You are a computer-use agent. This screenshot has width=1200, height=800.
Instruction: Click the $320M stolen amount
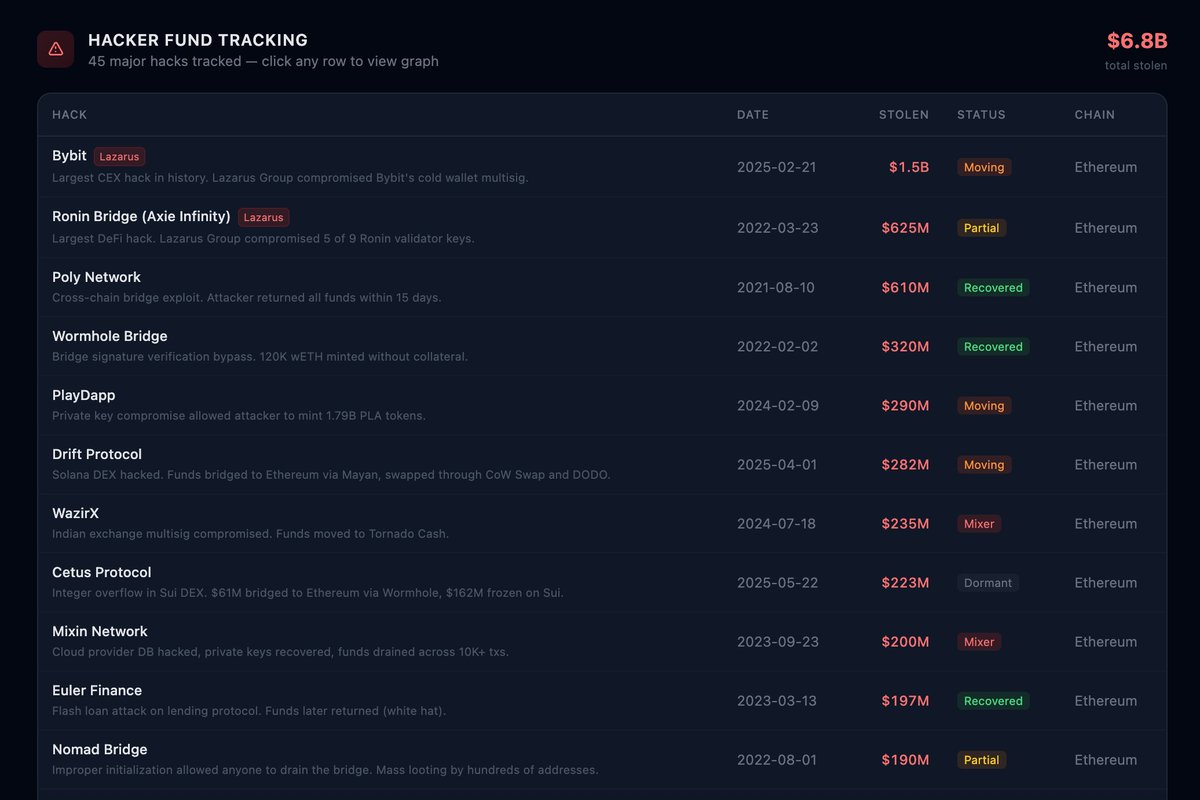click(905, 346)
